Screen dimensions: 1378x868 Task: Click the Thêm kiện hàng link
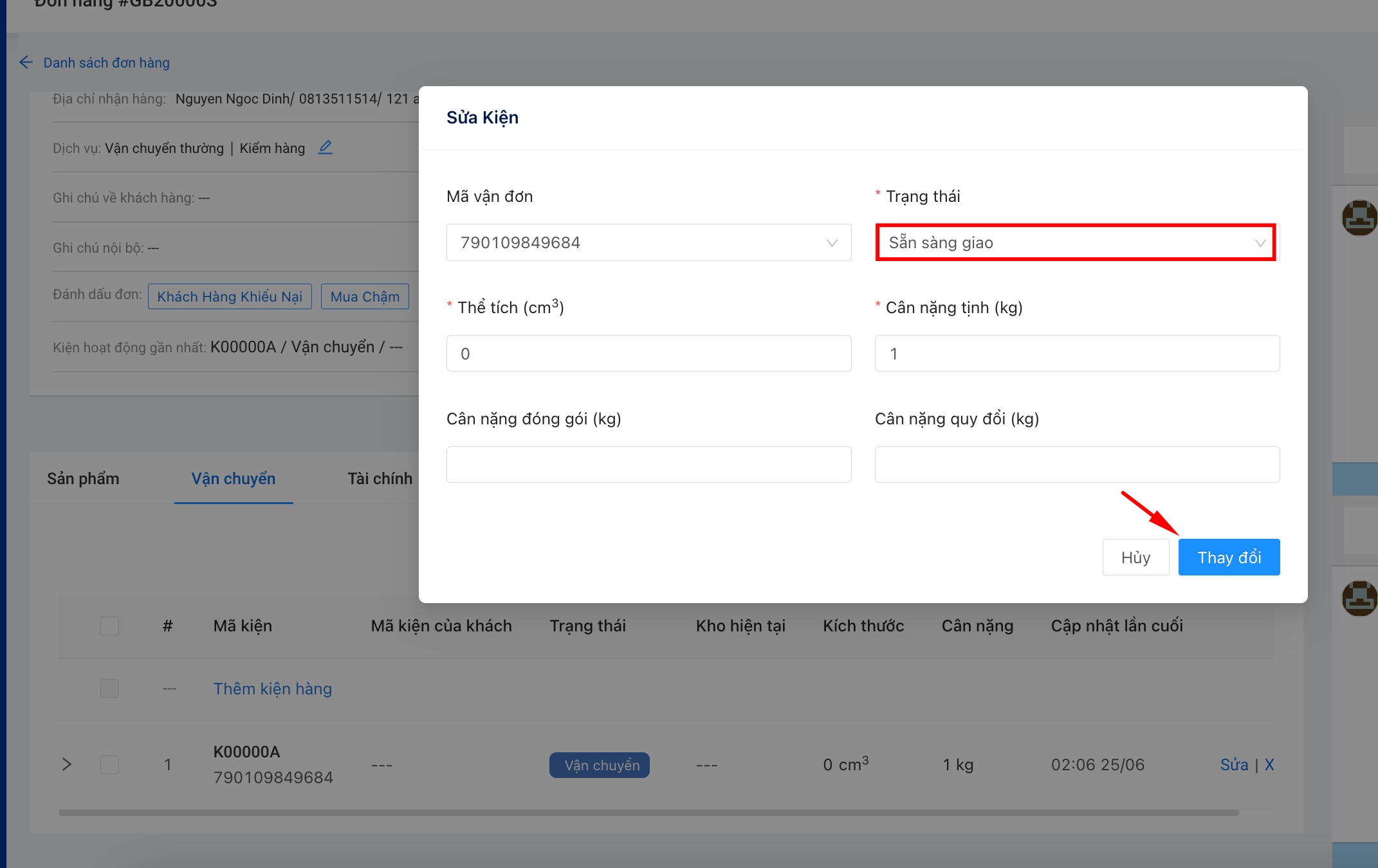273,689
